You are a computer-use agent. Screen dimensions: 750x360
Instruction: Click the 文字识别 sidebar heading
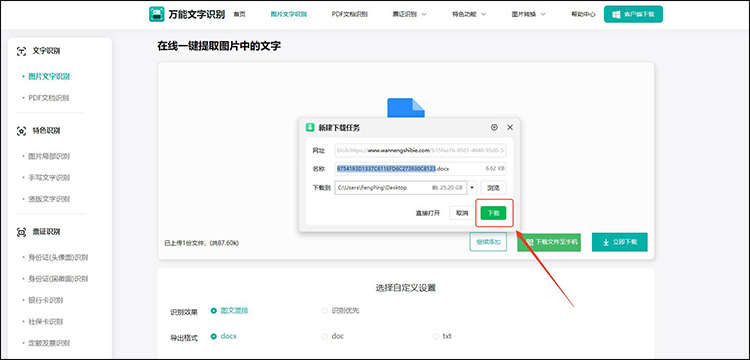coord(46,51)
